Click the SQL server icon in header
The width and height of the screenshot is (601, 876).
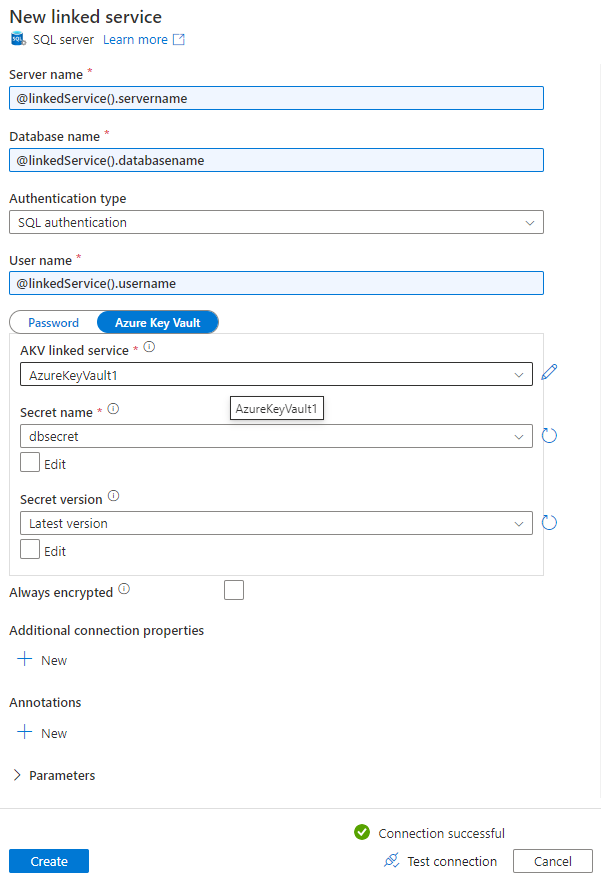click(x=17, y=39)
